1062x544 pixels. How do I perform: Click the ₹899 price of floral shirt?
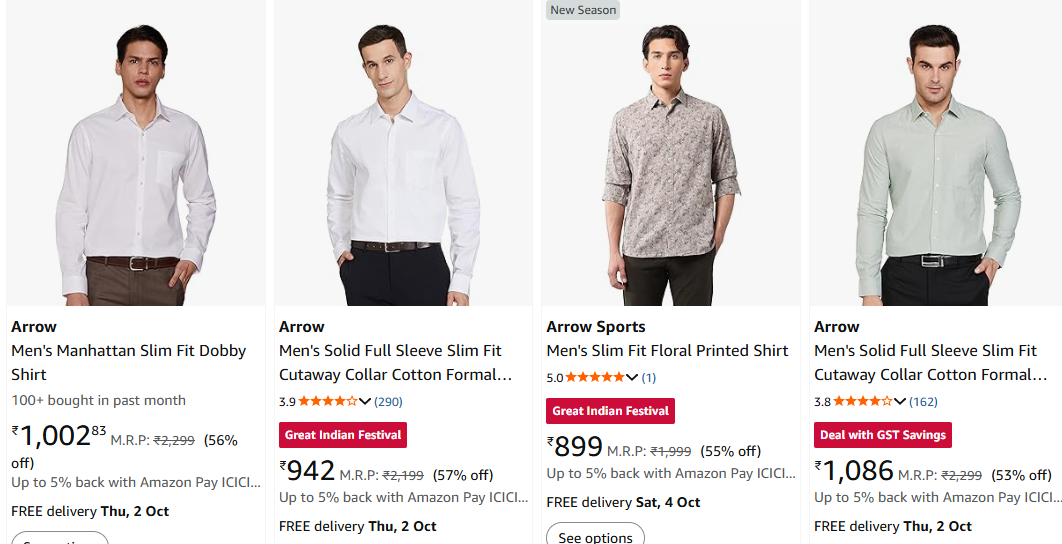(577, 447)
